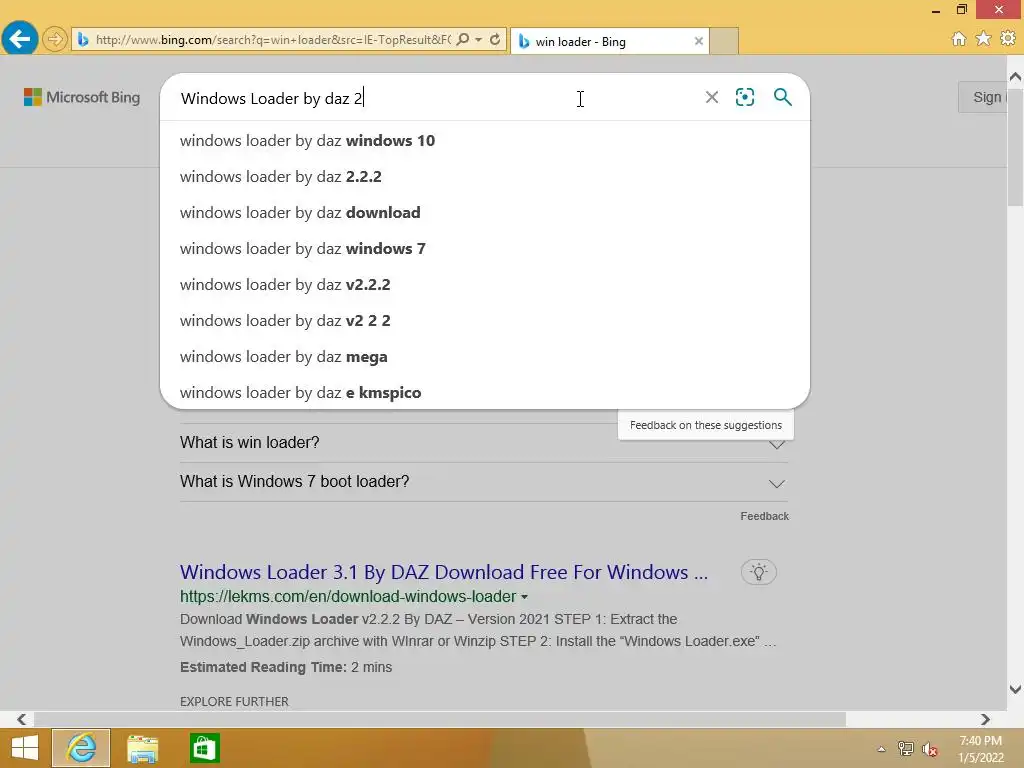Select suggestion 'windows loader by daz windows 7'
The height and width of the screenshot is (768, 1024).
pyautogui.click(x=485, y=248)
